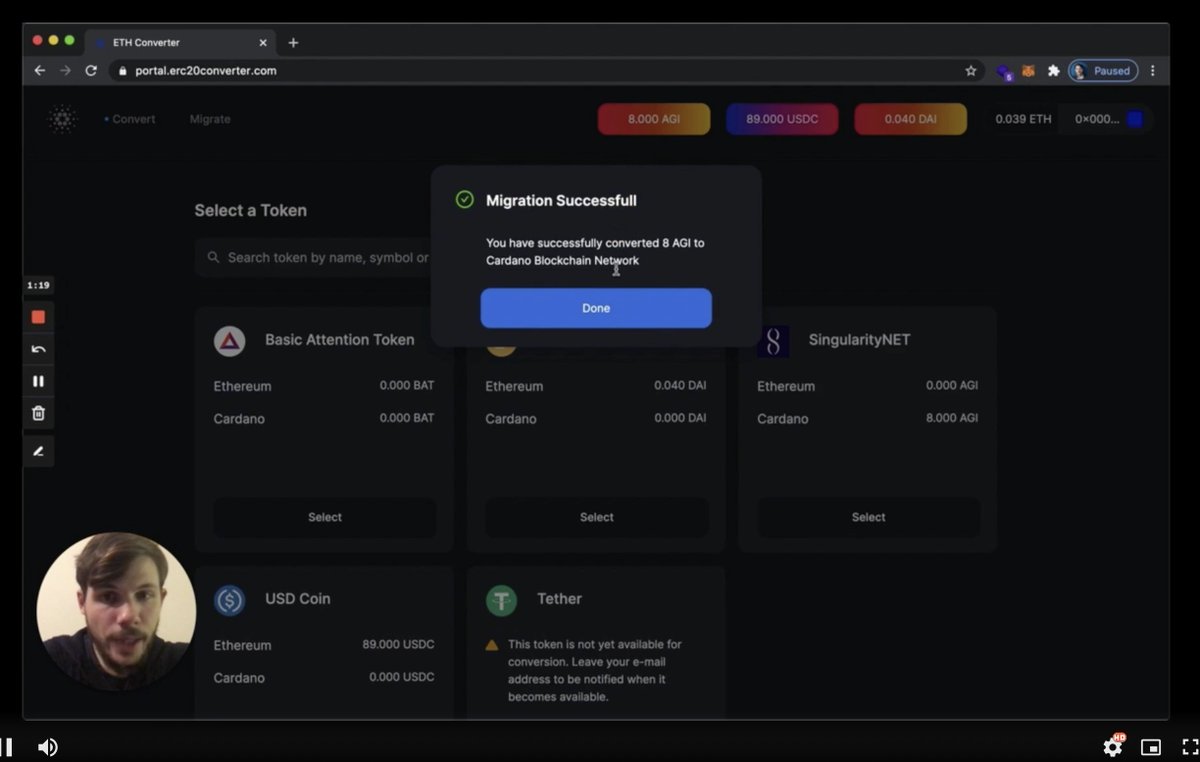Bookmark the page with star icon
Image resolution: width=1200 pixels, height=762 pixels.
pyautogui.click(x=970, y=71)
